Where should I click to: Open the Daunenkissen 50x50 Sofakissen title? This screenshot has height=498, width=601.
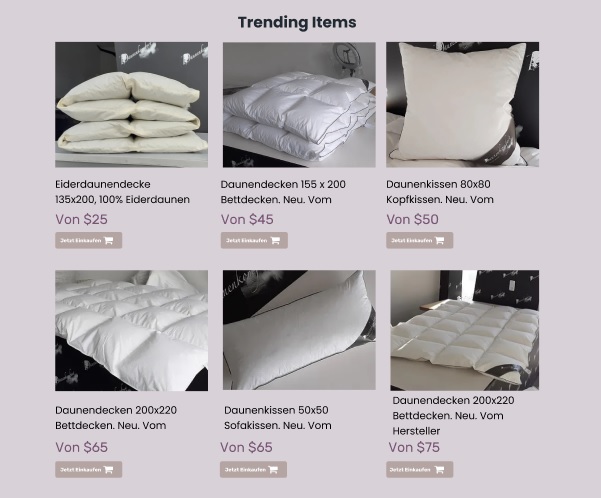pyautogui.click(x=278, y=418)
